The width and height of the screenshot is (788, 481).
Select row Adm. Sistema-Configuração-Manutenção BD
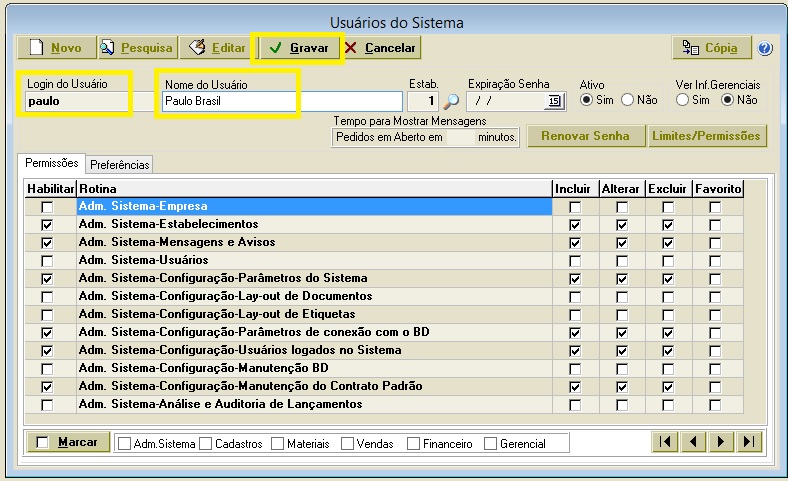click(x=314, y=368)
